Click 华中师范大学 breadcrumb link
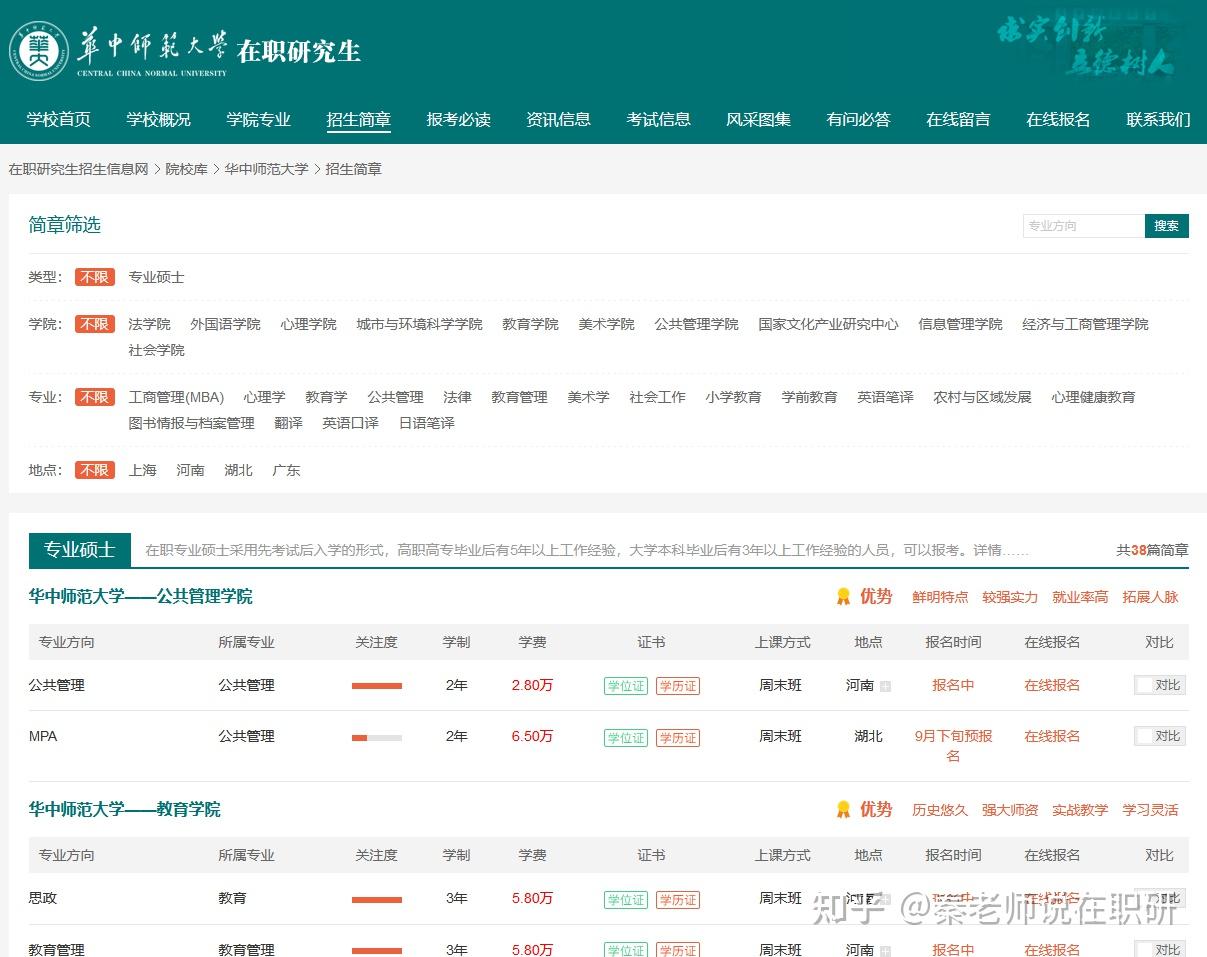Screen dimensions: 1207x957 [267, 169]
